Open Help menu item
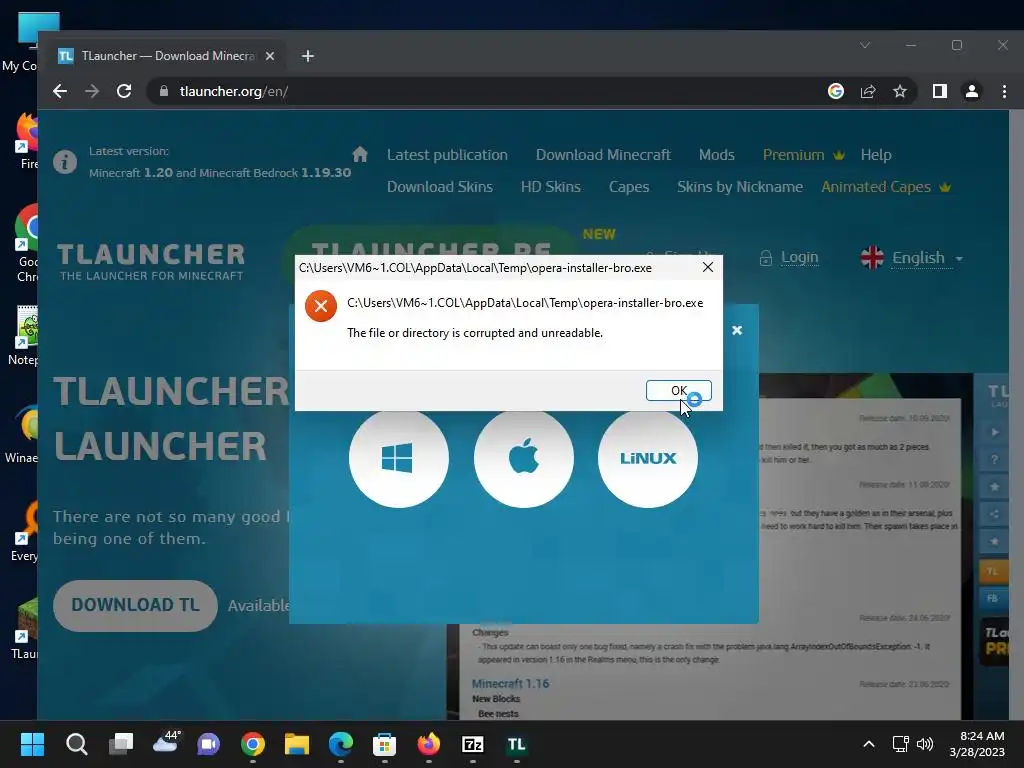 point(876,155)
